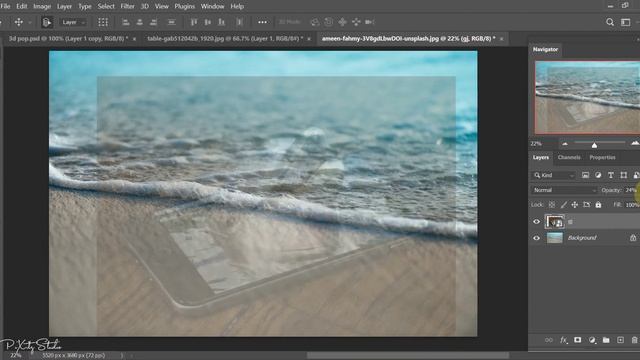Image resolution: width=640 pixels, height=360 pixels.
Task: Click the Opacity 24% field
Action: (x=631, y=190)
